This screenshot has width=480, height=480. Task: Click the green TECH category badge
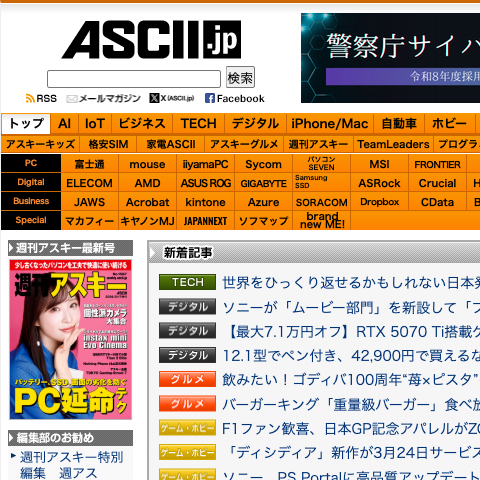[187, 282]
